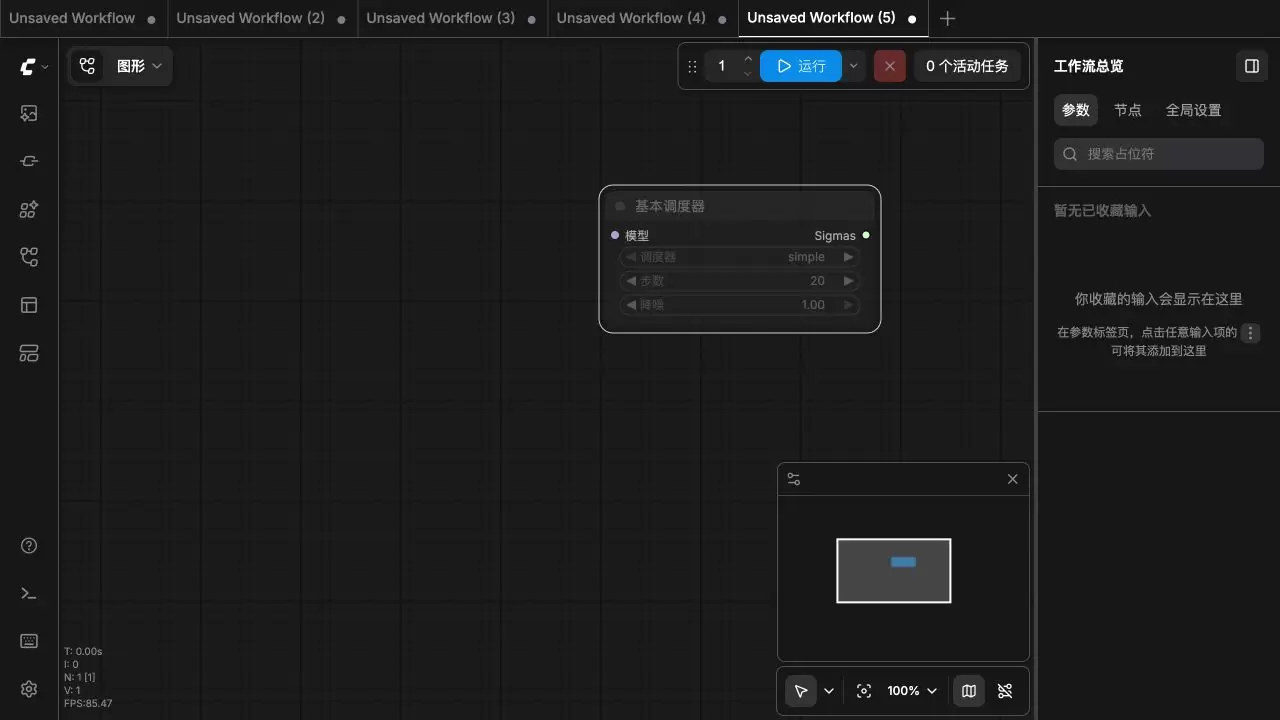Click the blue 运行 button

pos(801,66)
